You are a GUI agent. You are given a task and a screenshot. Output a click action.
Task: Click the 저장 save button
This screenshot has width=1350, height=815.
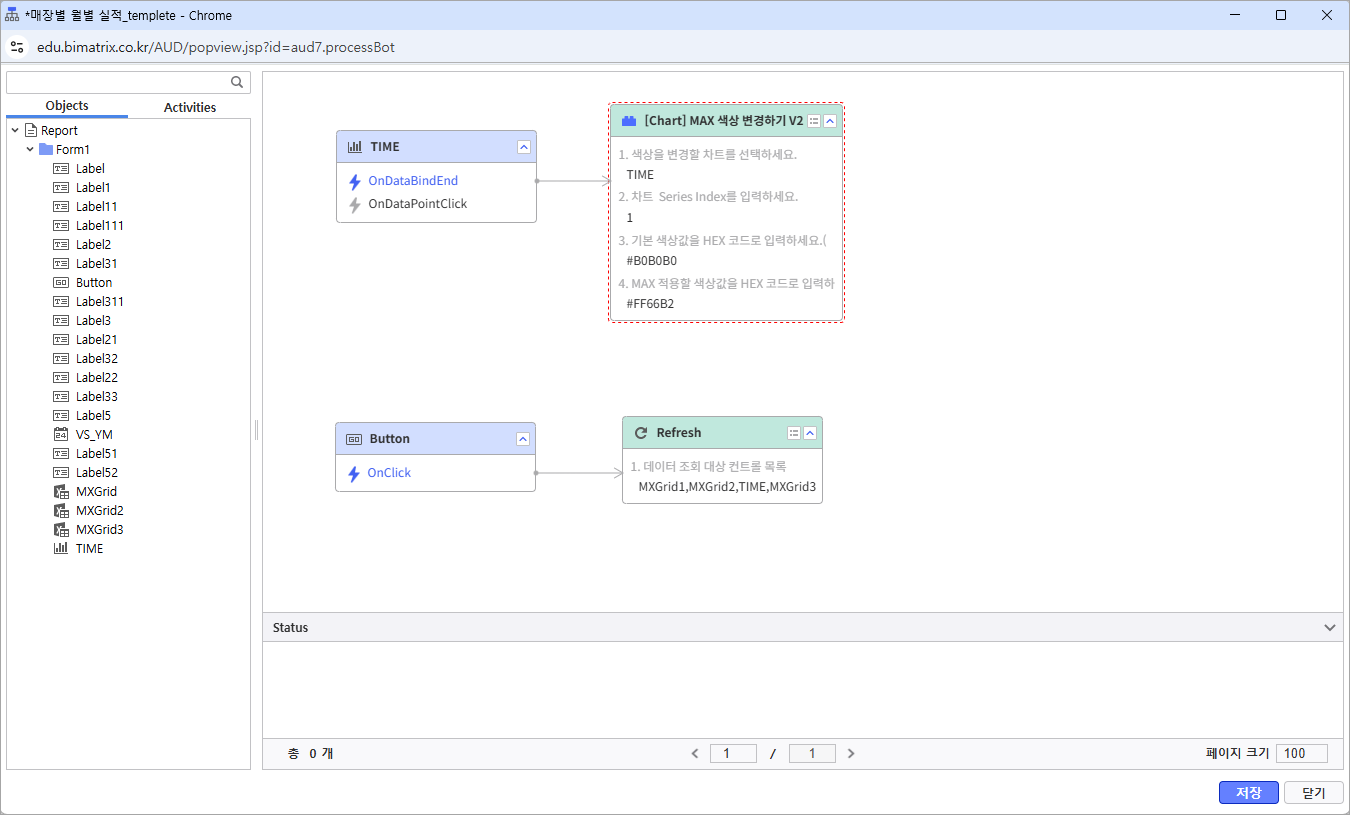pos(1248,792)
